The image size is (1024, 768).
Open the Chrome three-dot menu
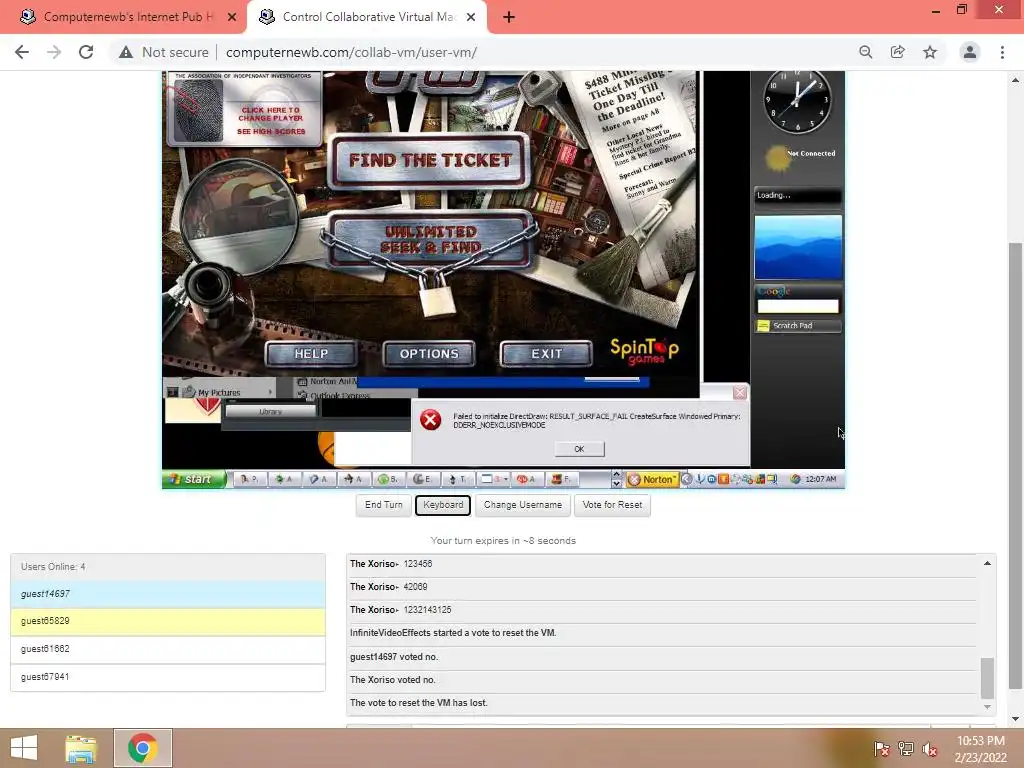click(1002, 52)
